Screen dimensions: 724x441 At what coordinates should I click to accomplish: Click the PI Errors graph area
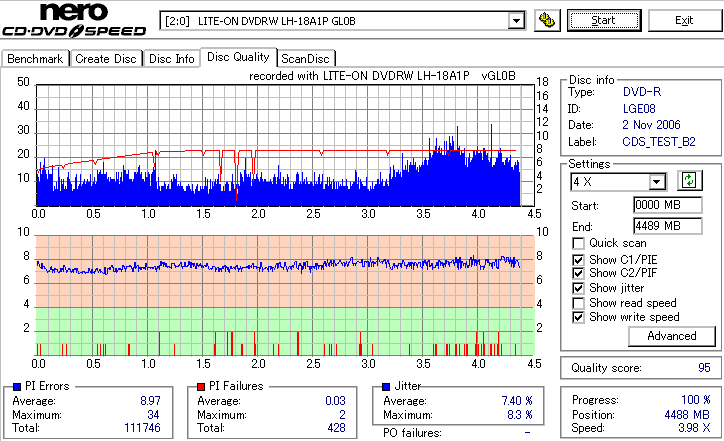pyautogui.click(x=285, y=145)
